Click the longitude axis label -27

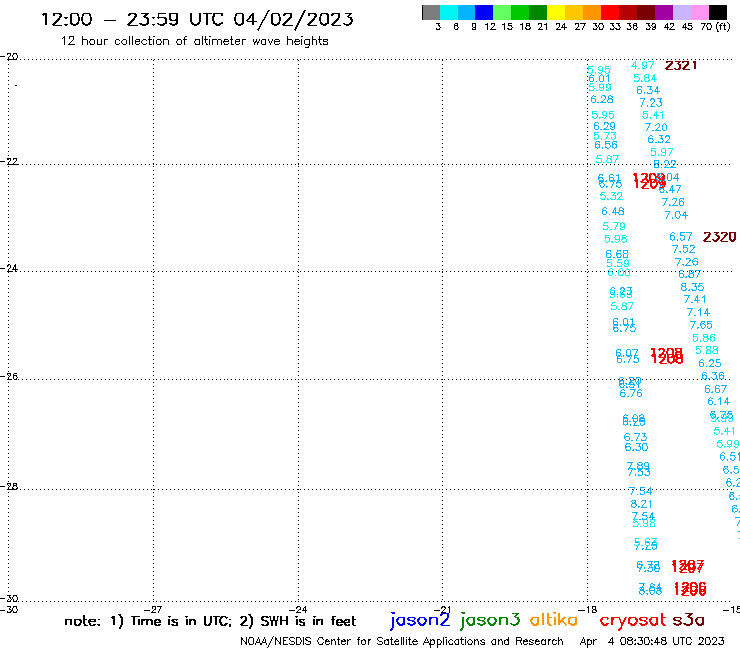[153, 609]
